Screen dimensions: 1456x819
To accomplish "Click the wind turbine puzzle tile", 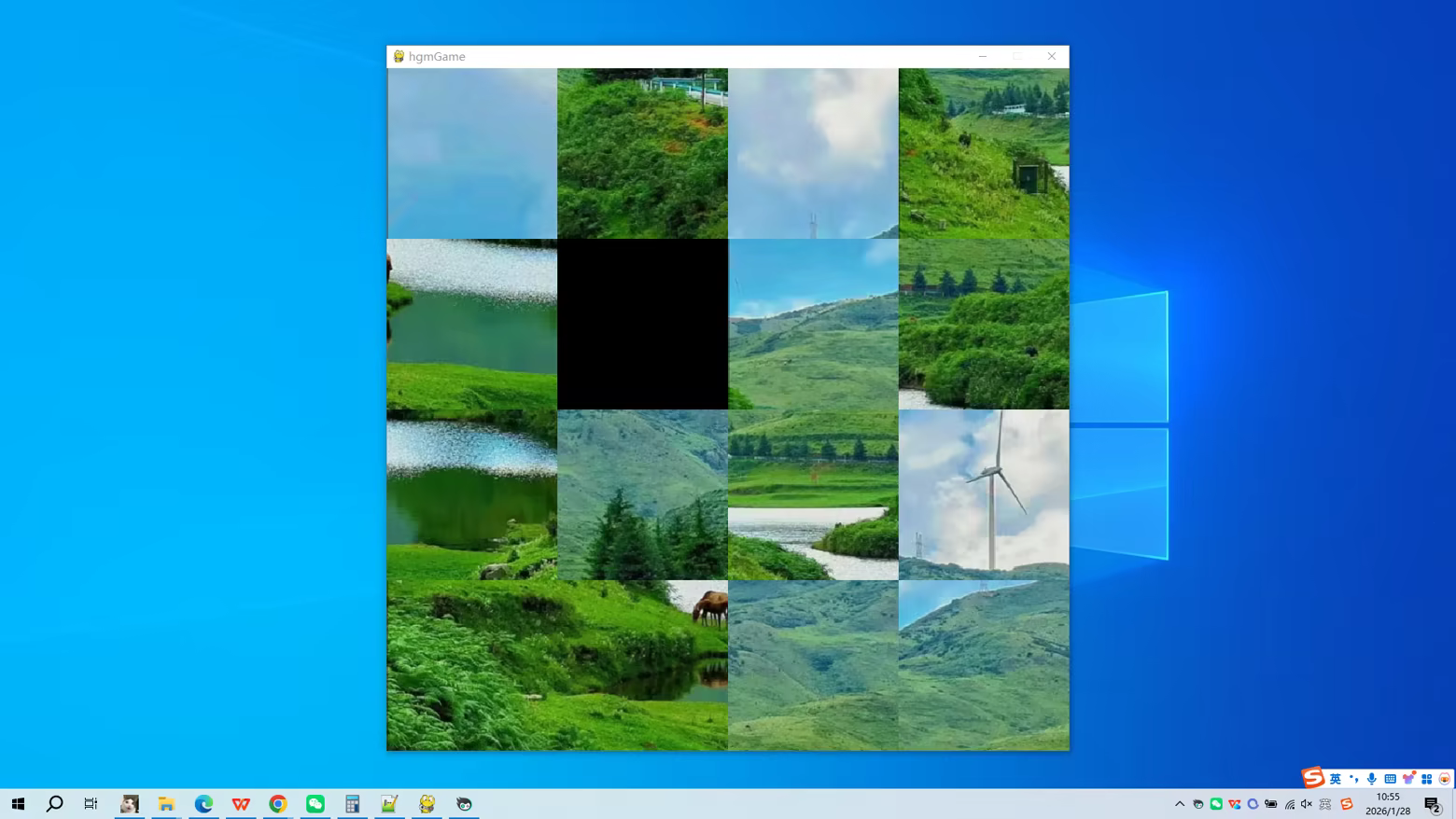I will (984, 494).
